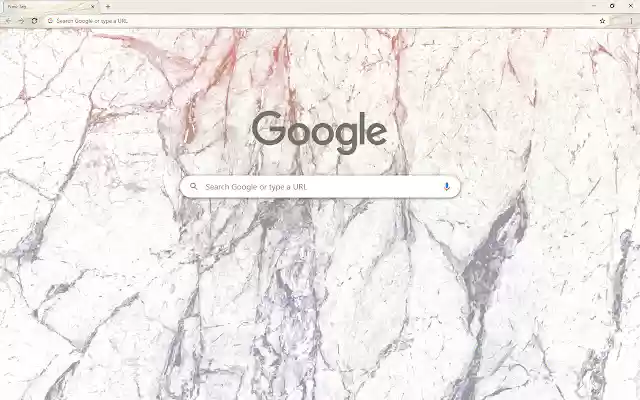640x400 pixels.
Task: Minimize the Chrome window
Action: [x=594, y=6]
